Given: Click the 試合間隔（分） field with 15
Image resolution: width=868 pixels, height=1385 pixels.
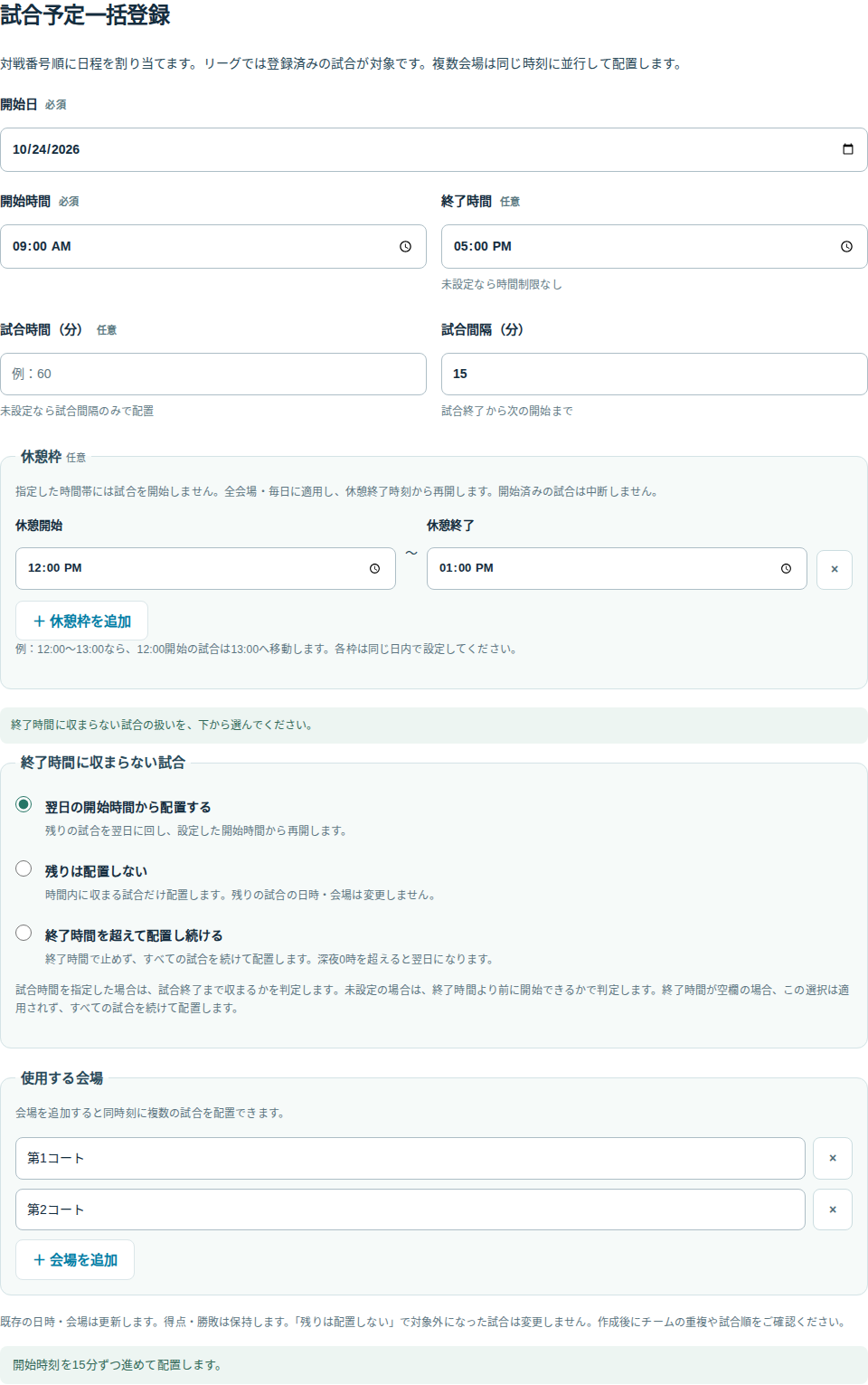Looking at the screenshot, I should pyautogui.click(x=655, y=374).
